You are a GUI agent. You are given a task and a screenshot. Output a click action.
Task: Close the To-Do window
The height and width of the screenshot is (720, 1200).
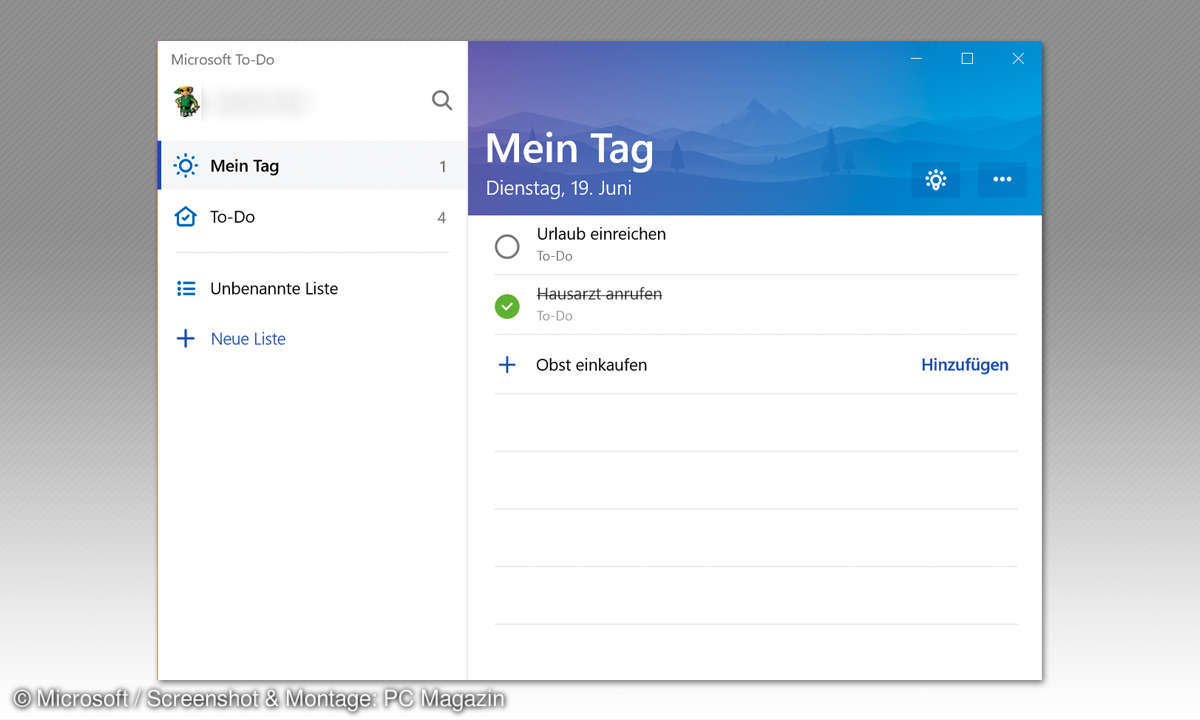coord(1018,59)
